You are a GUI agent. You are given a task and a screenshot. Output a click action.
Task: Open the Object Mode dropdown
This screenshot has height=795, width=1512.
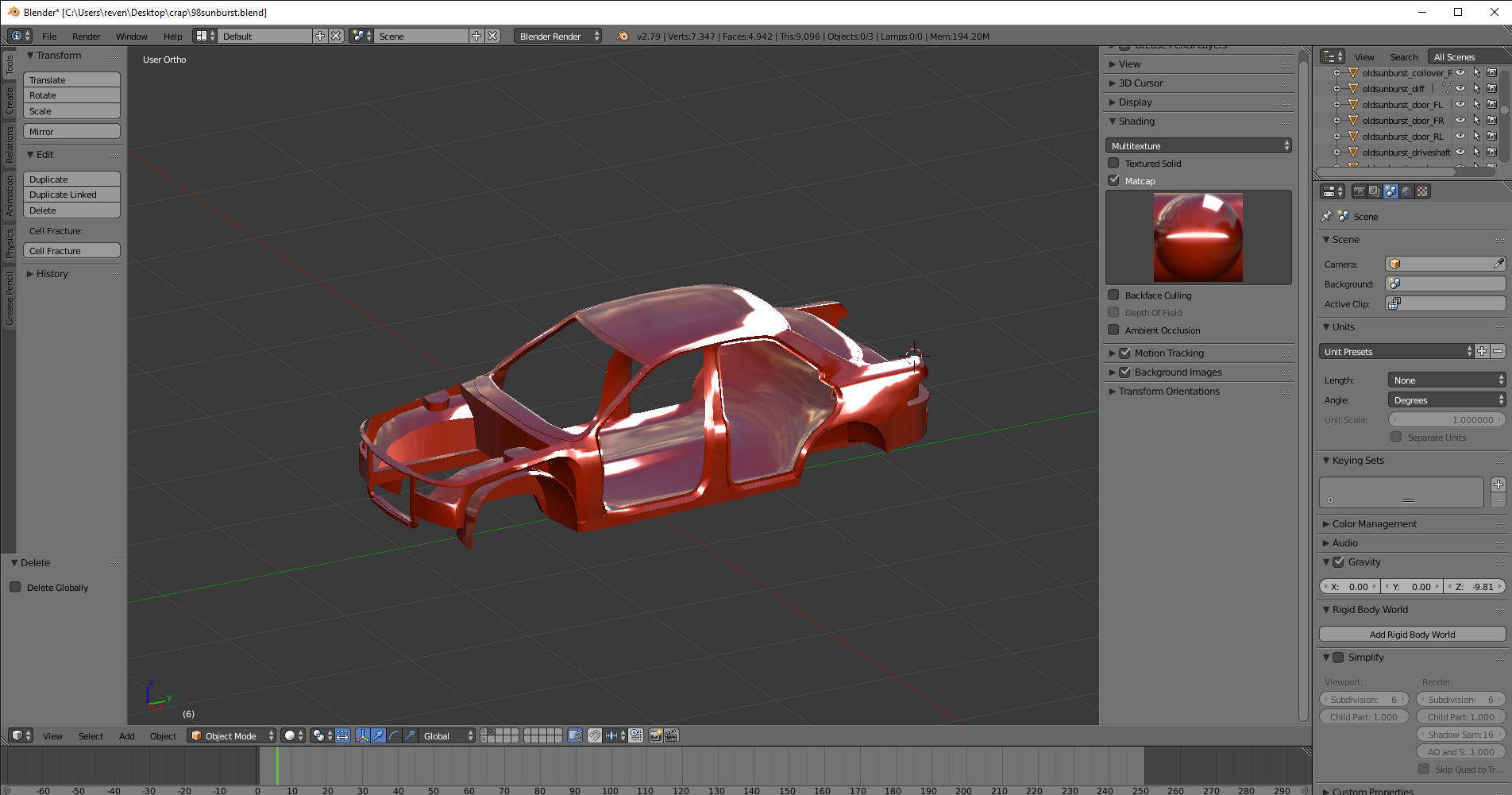coord(231,735)
